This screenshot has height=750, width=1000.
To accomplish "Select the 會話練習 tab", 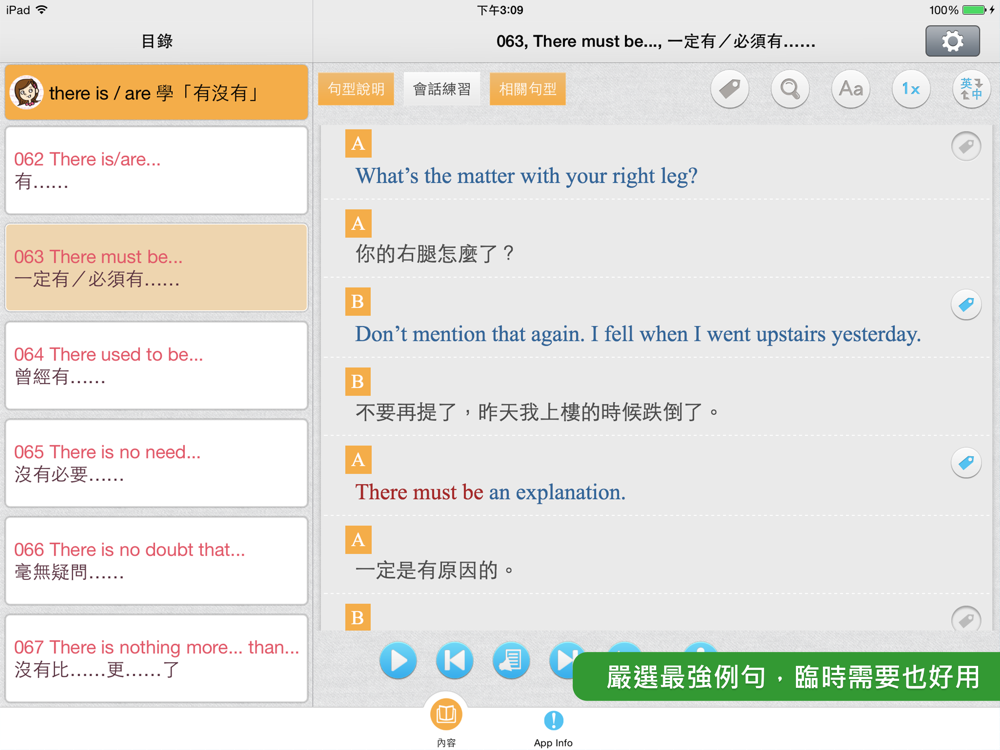I will point(442,89).
